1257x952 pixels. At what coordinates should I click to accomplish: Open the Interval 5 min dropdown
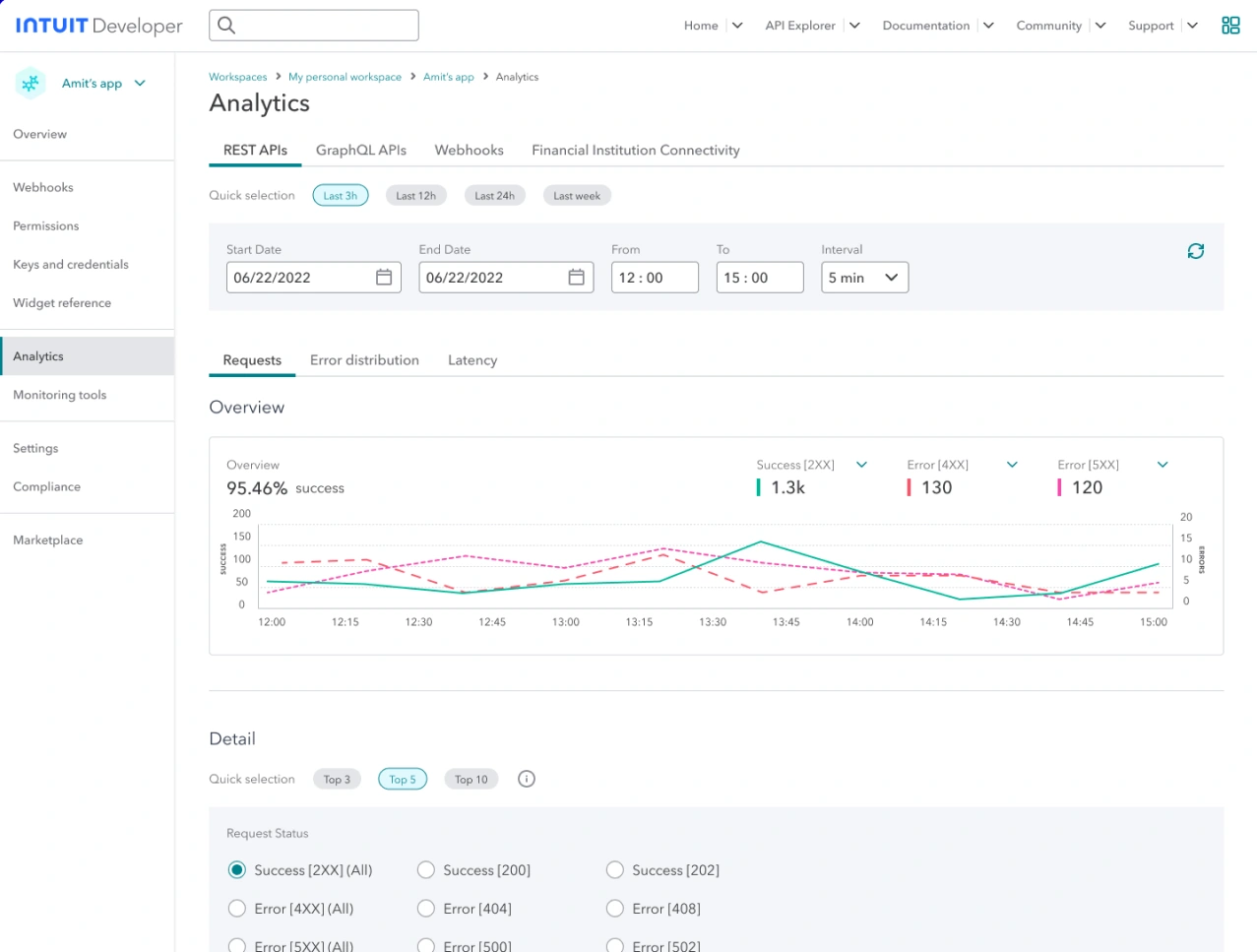tap(864, 278)
